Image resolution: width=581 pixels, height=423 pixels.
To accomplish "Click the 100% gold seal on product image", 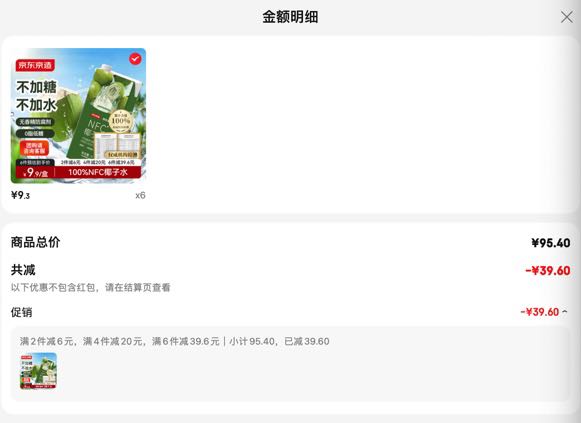I will (x=120, y=121).
